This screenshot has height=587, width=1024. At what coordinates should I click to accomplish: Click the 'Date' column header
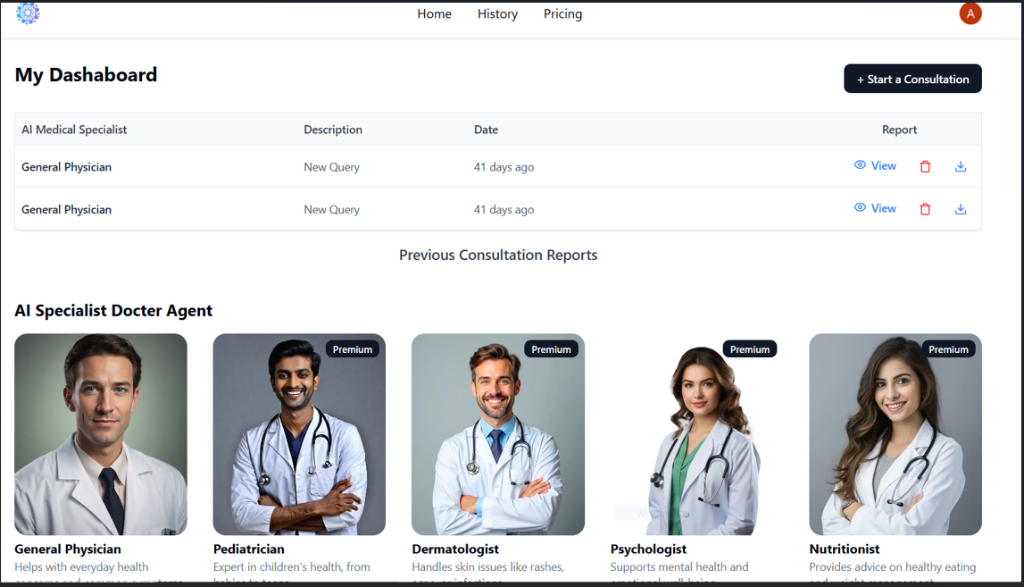click(486, 129)
